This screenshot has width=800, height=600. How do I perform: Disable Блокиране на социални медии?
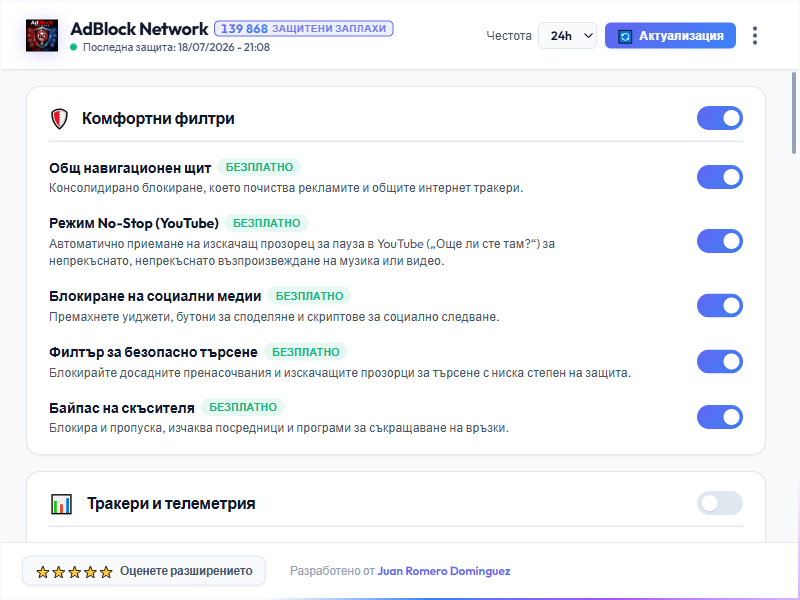(719, 306)
